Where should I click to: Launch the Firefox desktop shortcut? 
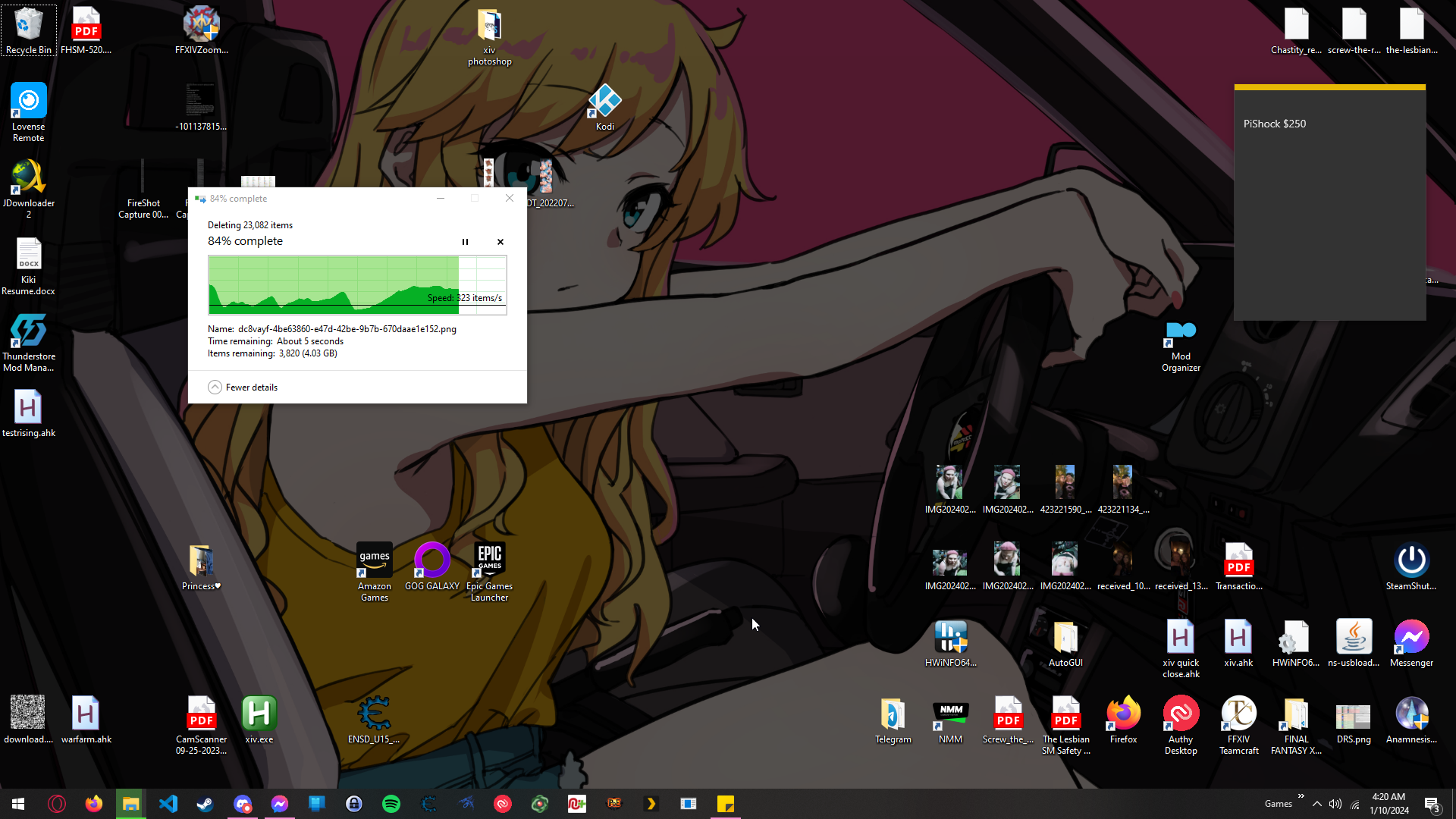(1124, 720)
